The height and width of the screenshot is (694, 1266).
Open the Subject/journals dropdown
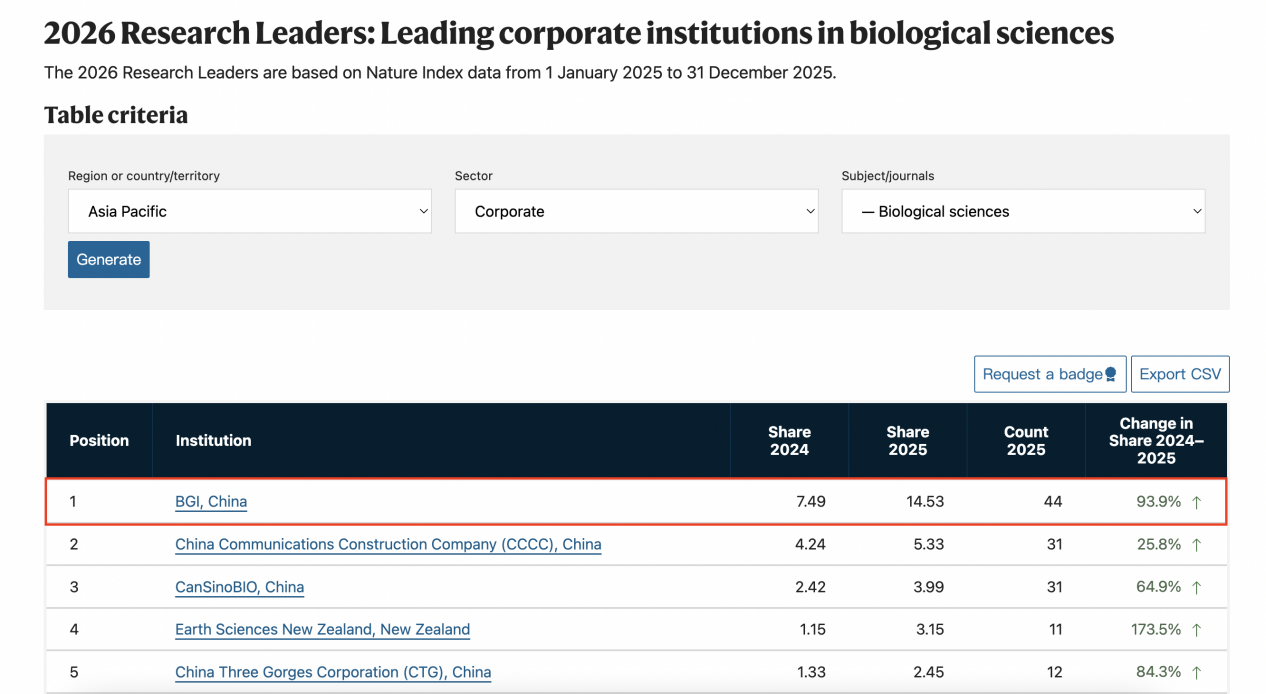[1023, 211]
